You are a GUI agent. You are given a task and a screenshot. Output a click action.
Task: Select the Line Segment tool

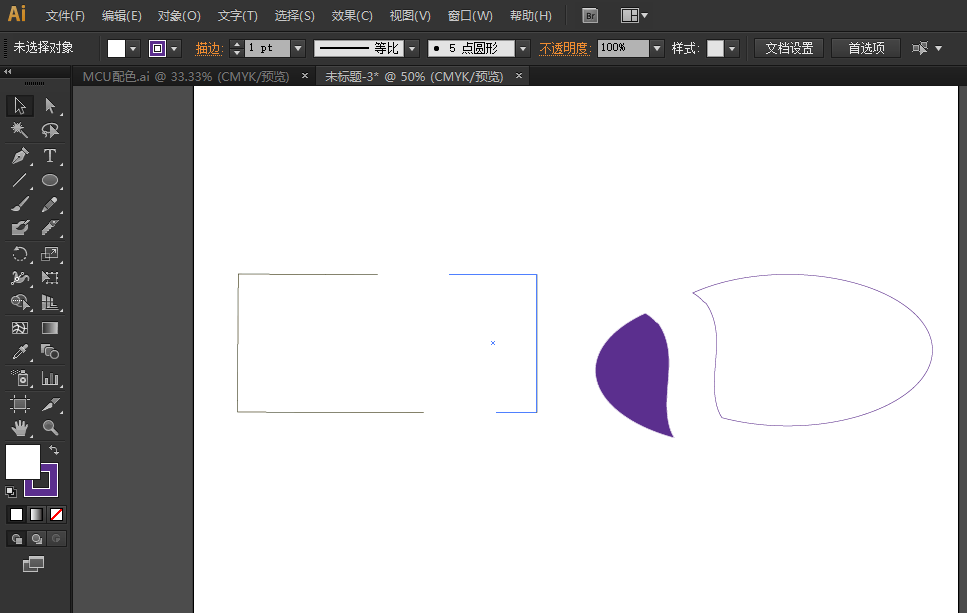20,180
